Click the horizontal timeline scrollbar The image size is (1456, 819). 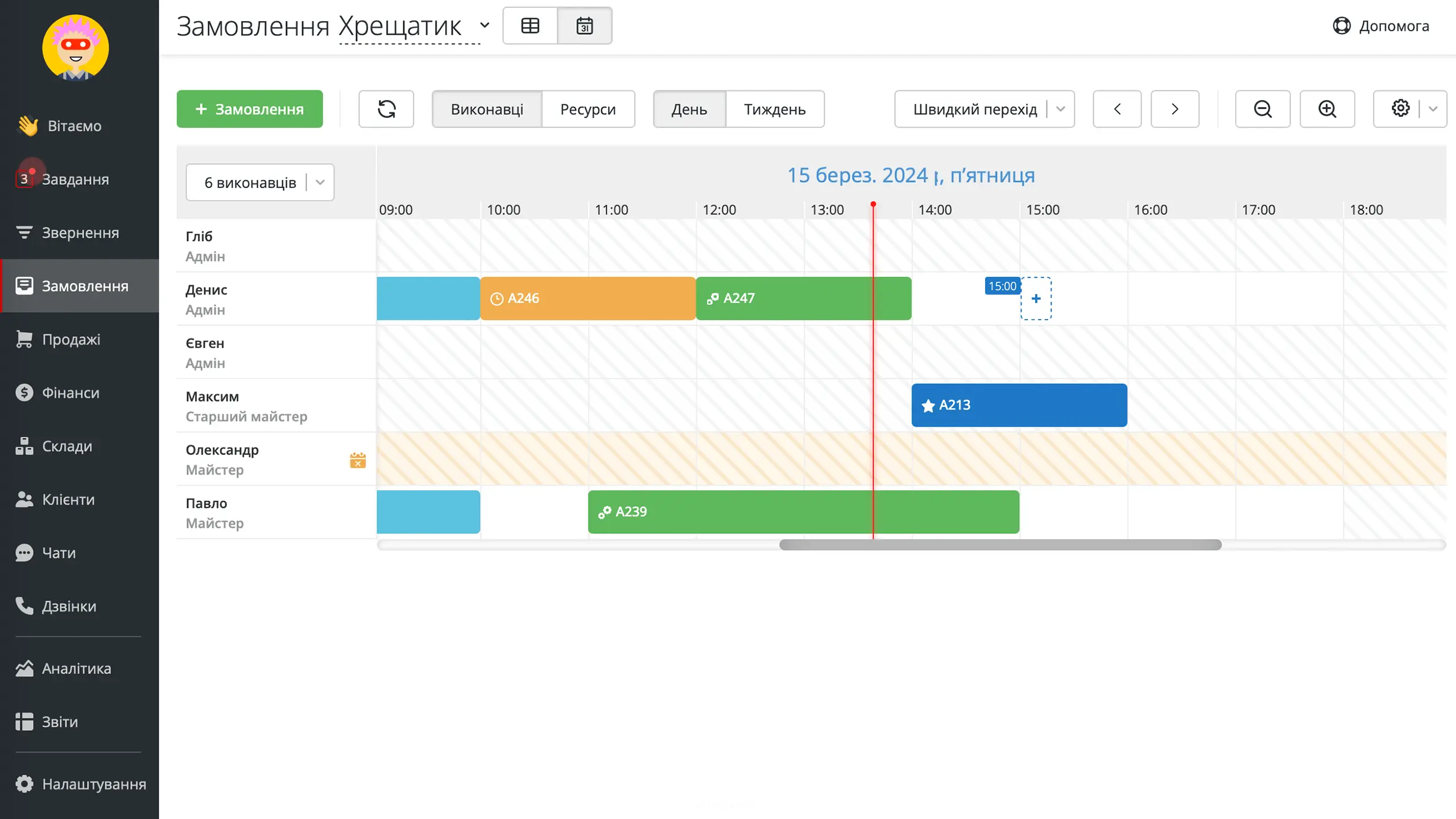(1000, 545)
